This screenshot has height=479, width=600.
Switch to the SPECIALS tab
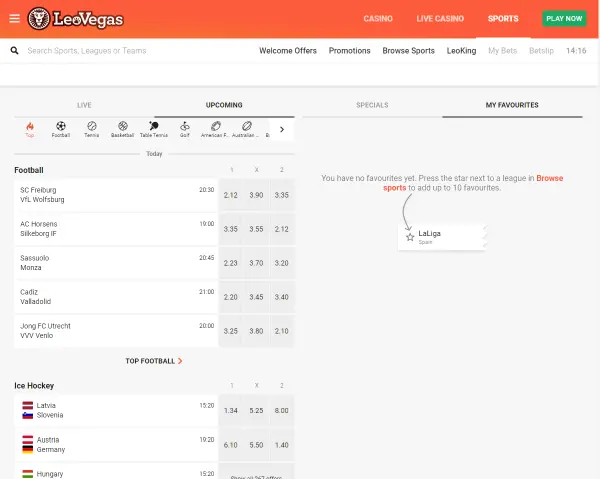(x=372, y=105)
